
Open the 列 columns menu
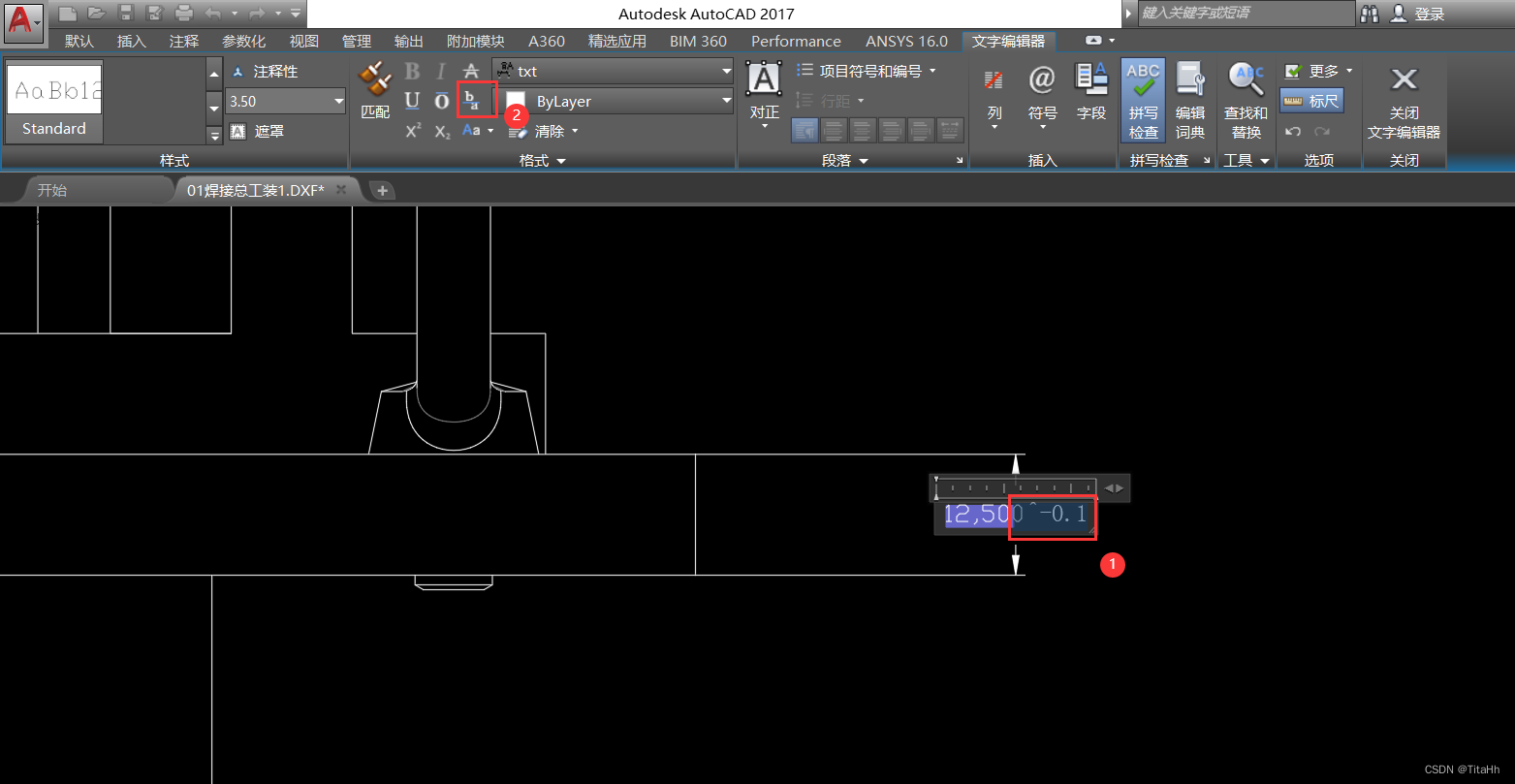point(994,96)
